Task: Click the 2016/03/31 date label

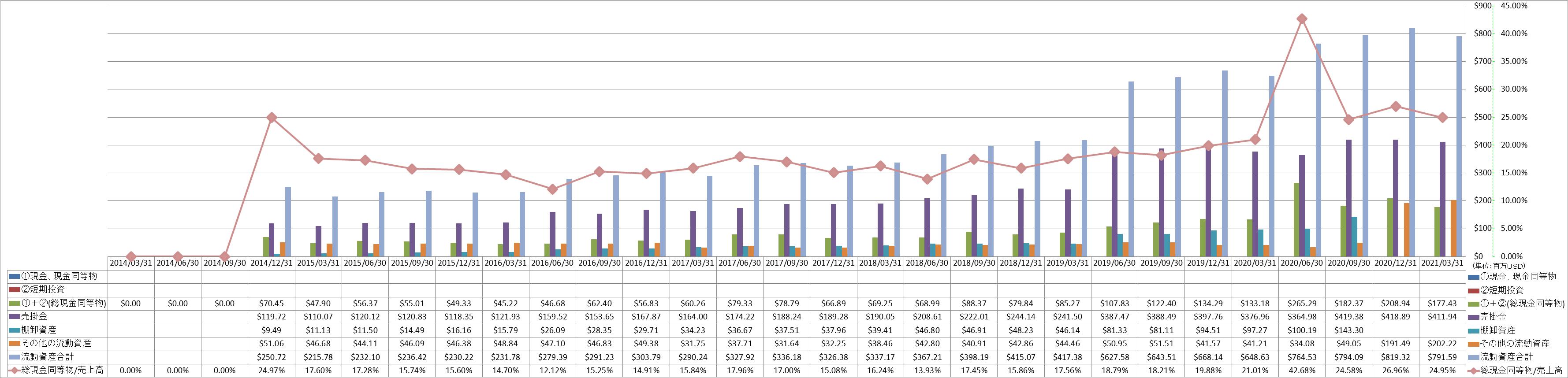Action: pos(505,263)
